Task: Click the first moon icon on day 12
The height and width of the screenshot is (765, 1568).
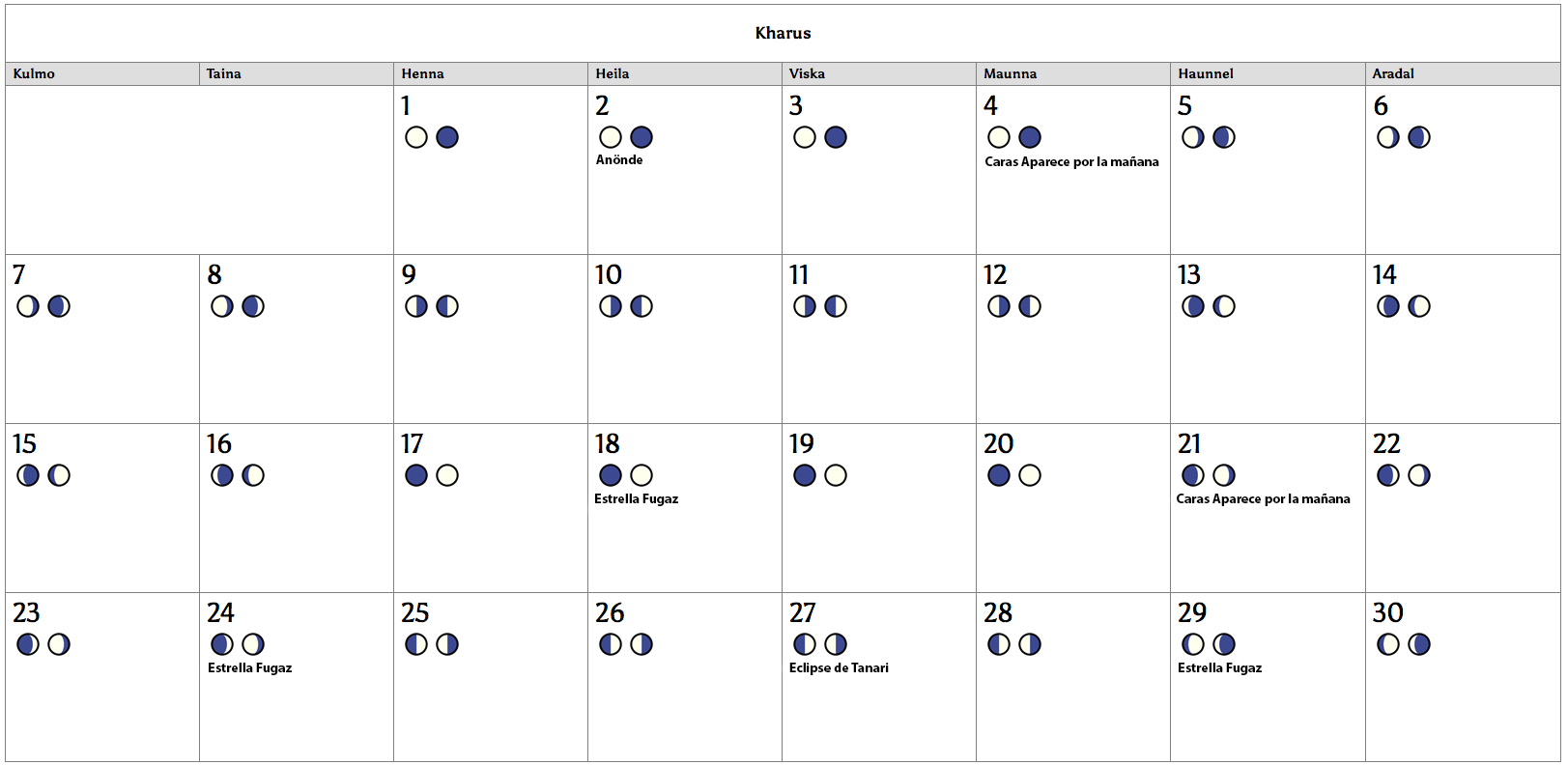Action: pos(999,306)
